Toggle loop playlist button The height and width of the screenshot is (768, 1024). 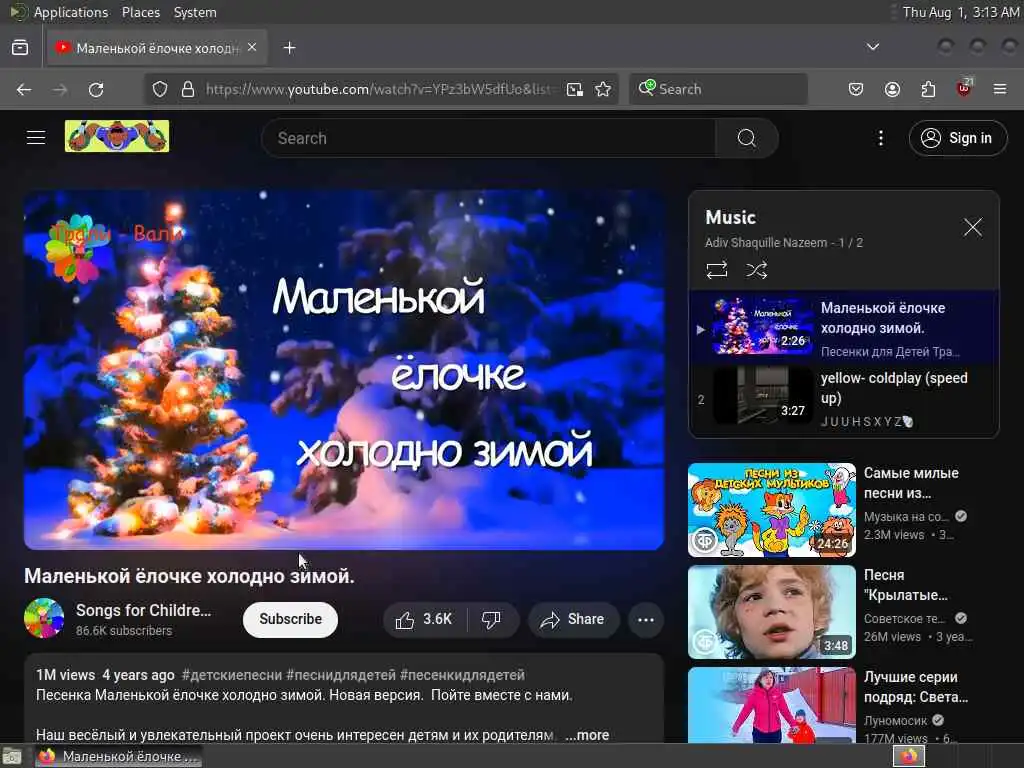click(716, 270)
